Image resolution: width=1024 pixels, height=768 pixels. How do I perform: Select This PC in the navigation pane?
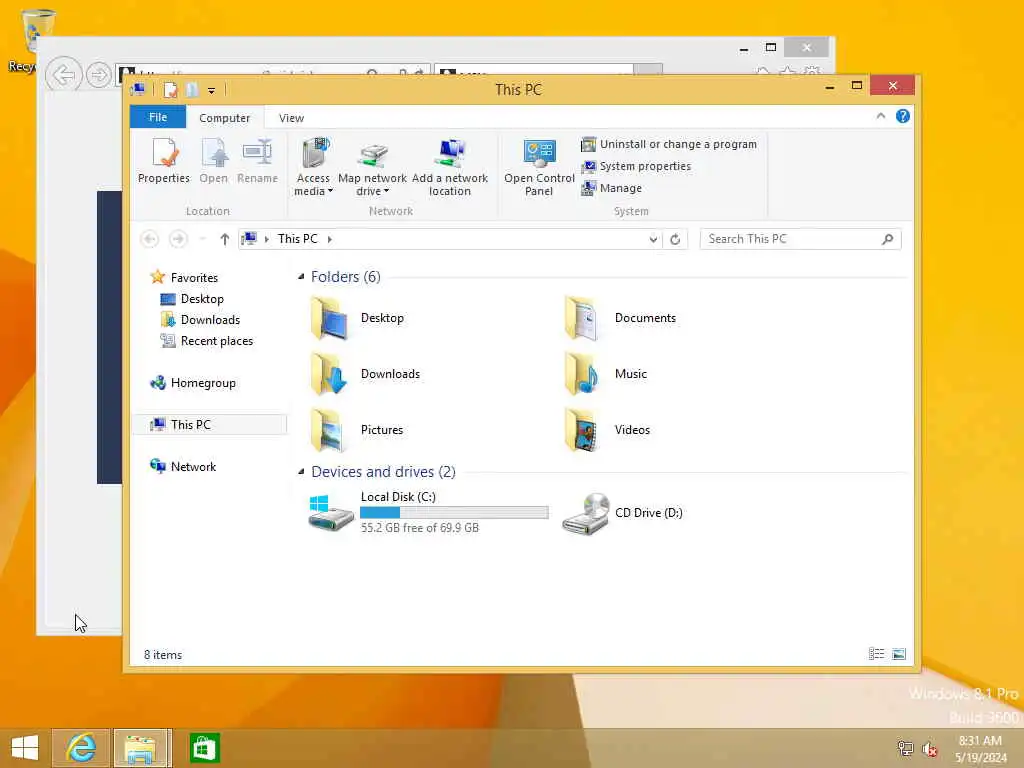(x=209, y=424)
